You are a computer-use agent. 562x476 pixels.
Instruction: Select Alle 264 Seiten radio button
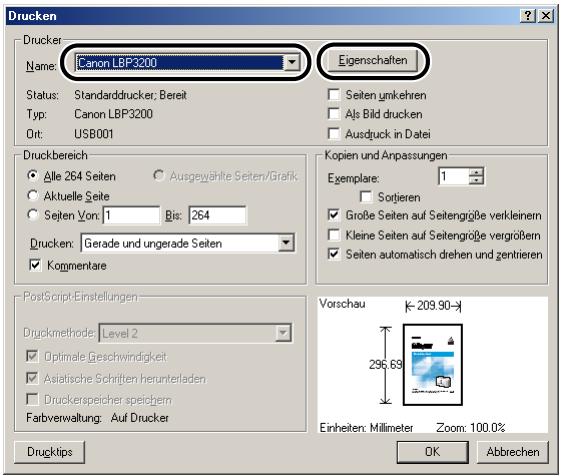(x=33, y=176)
